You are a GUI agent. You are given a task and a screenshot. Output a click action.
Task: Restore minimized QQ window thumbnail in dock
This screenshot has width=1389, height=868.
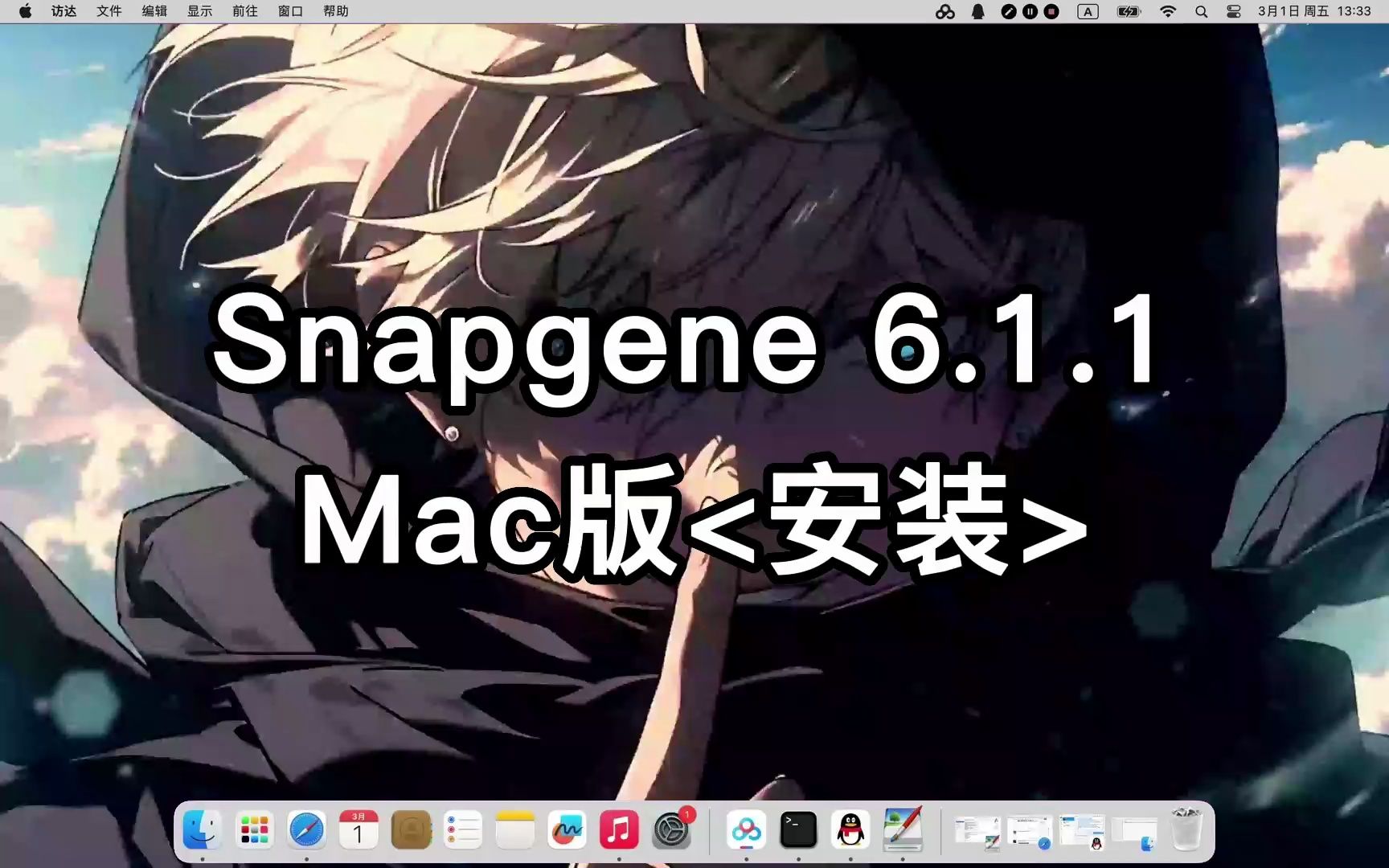(1082, 833)
